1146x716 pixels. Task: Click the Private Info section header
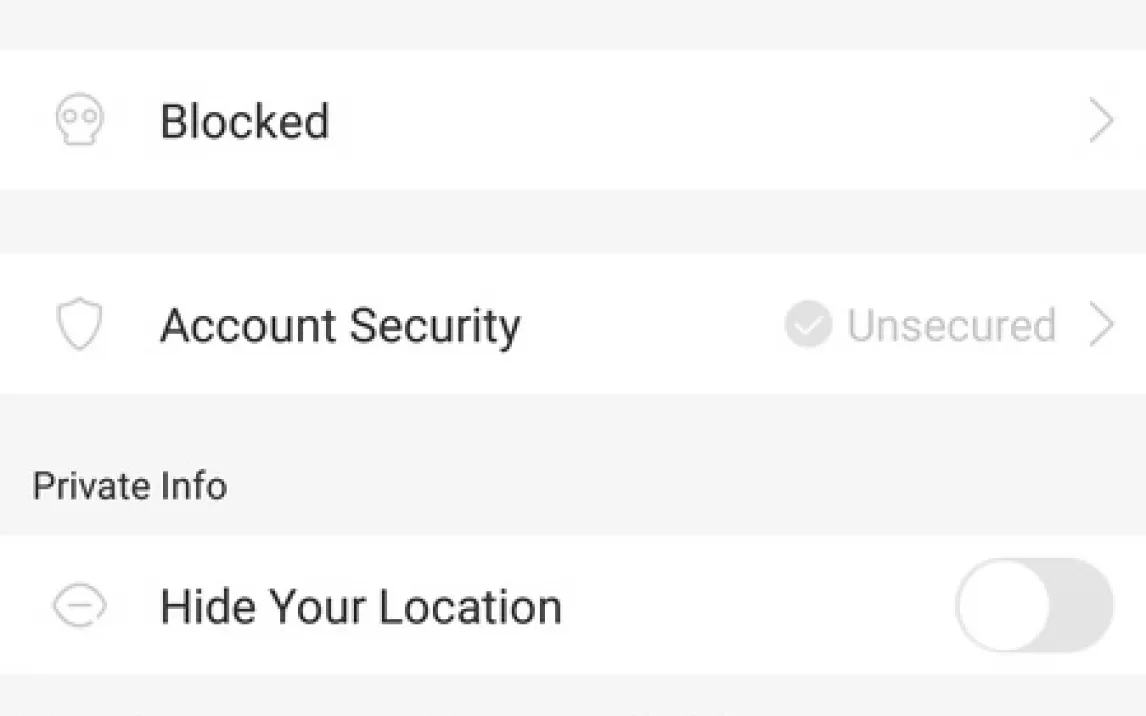(x=130, y=486)
